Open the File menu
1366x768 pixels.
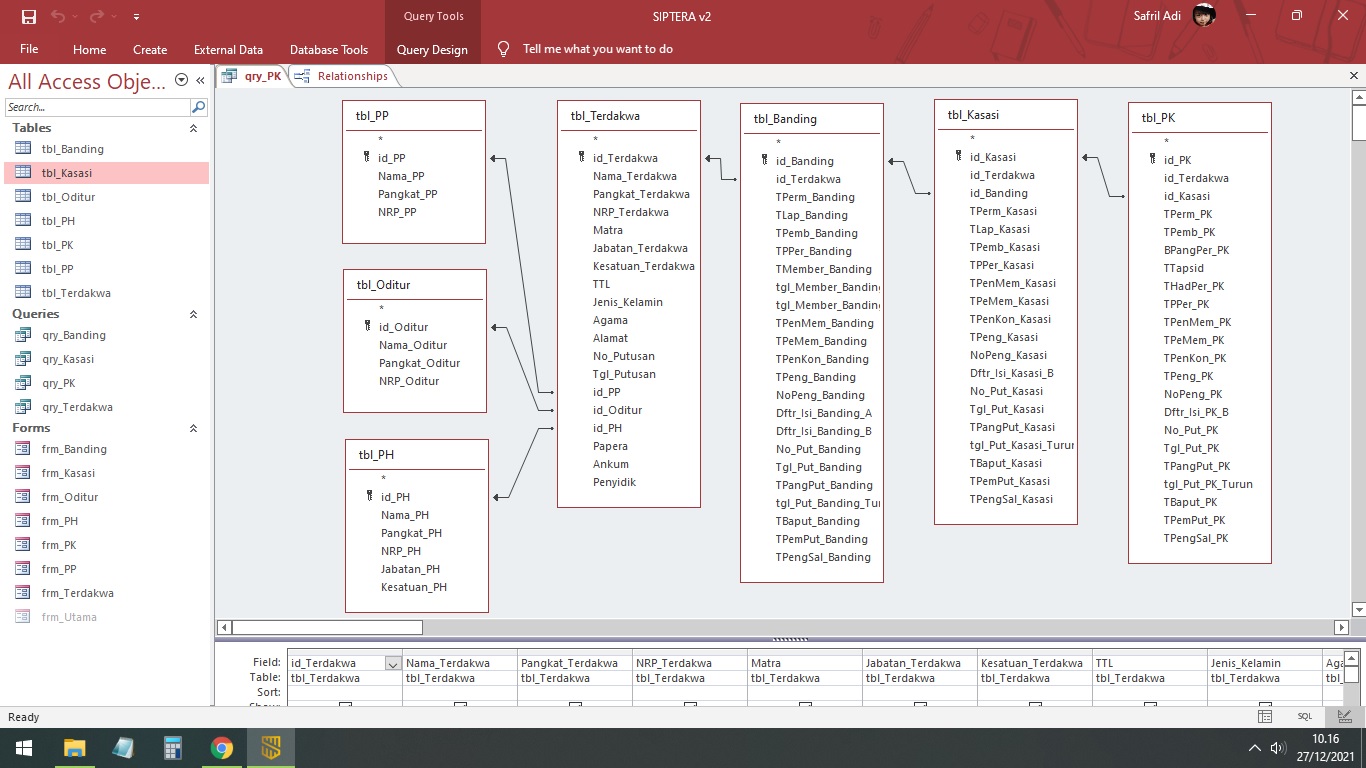pyautogui.click(x=29, y=49)
